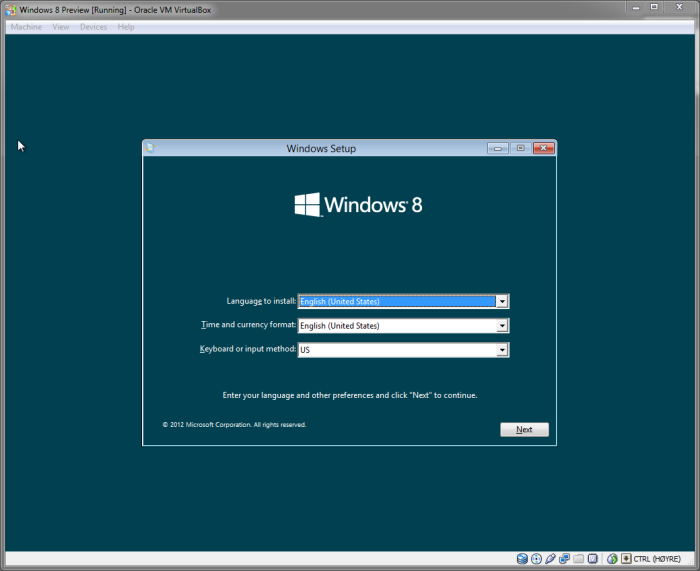This screenshot has height=571, width=700.
Task: Open the Machine menu
Action: (x=26, y=27)
